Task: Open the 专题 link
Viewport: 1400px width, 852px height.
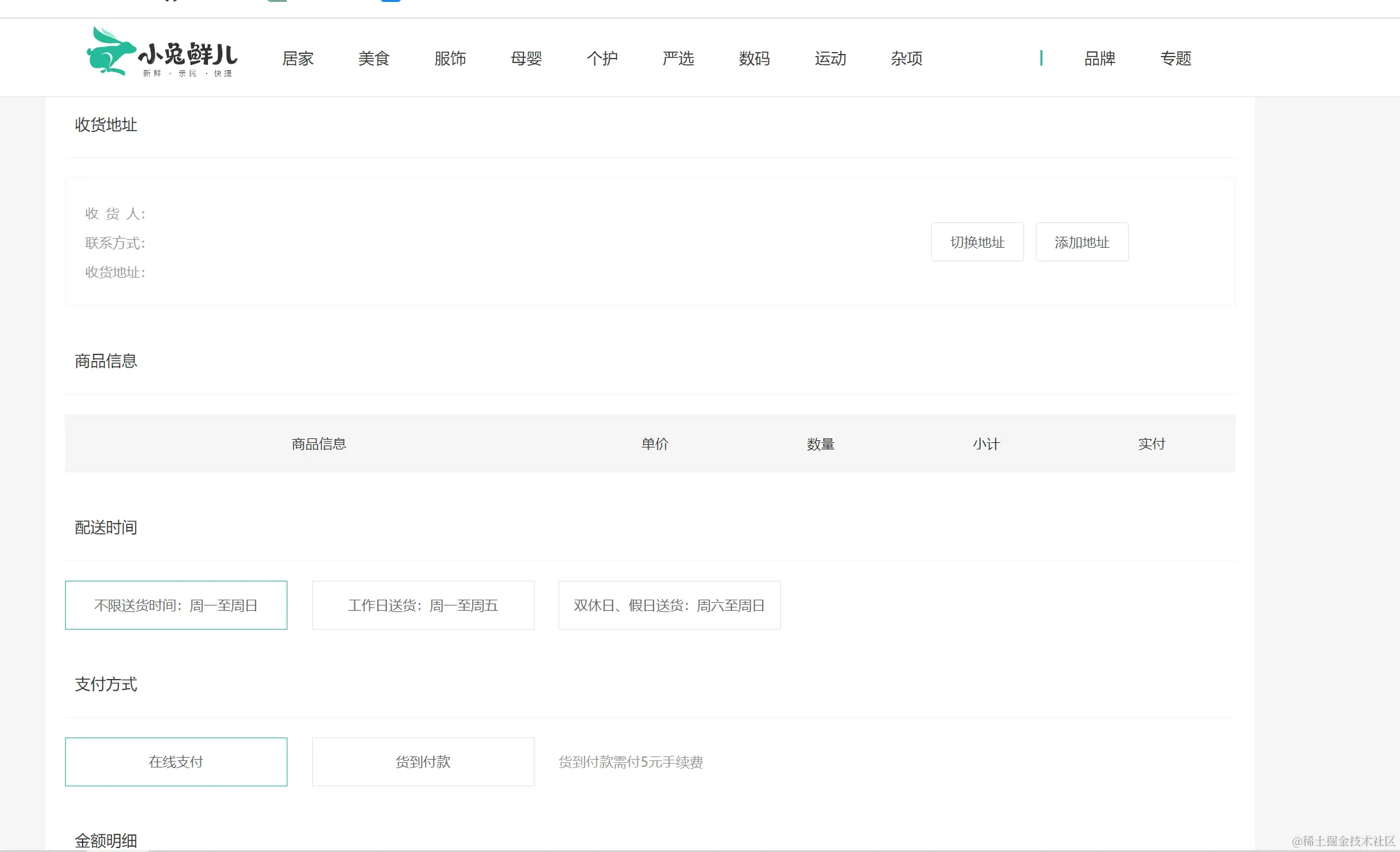Action: click(1176, 59)
